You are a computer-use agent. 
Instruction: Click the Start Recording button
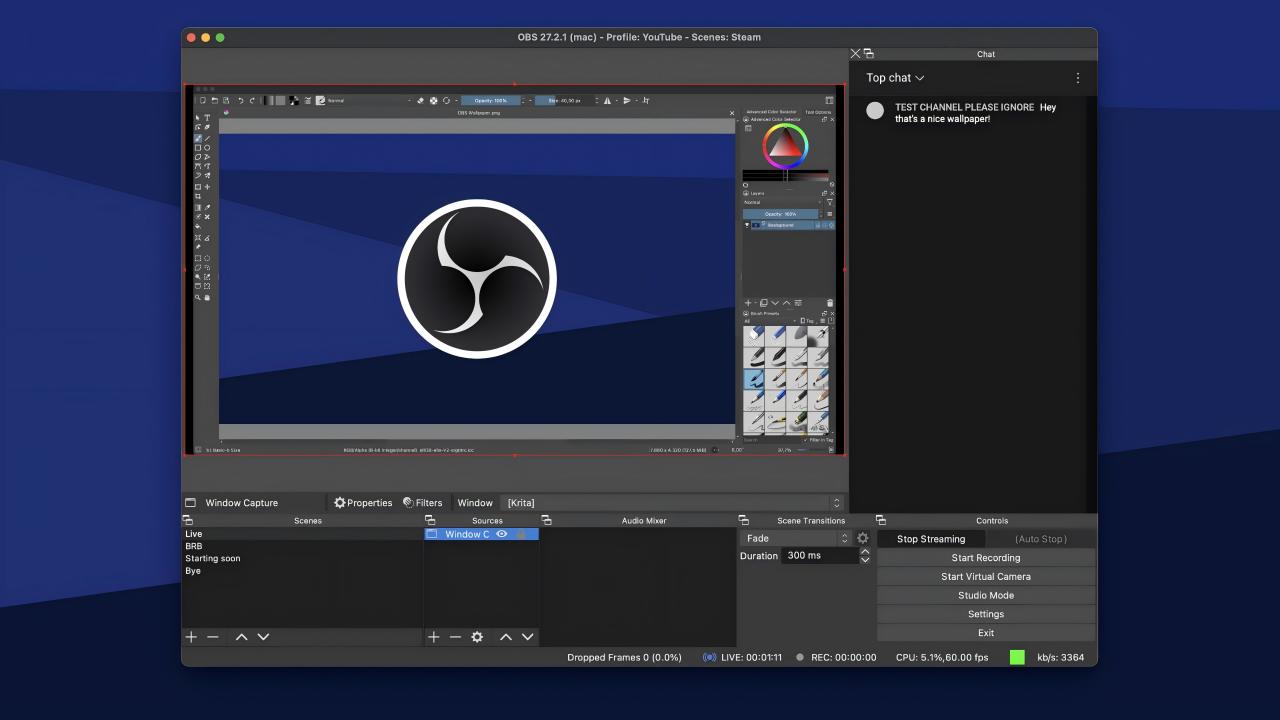[x=986, y=558]
